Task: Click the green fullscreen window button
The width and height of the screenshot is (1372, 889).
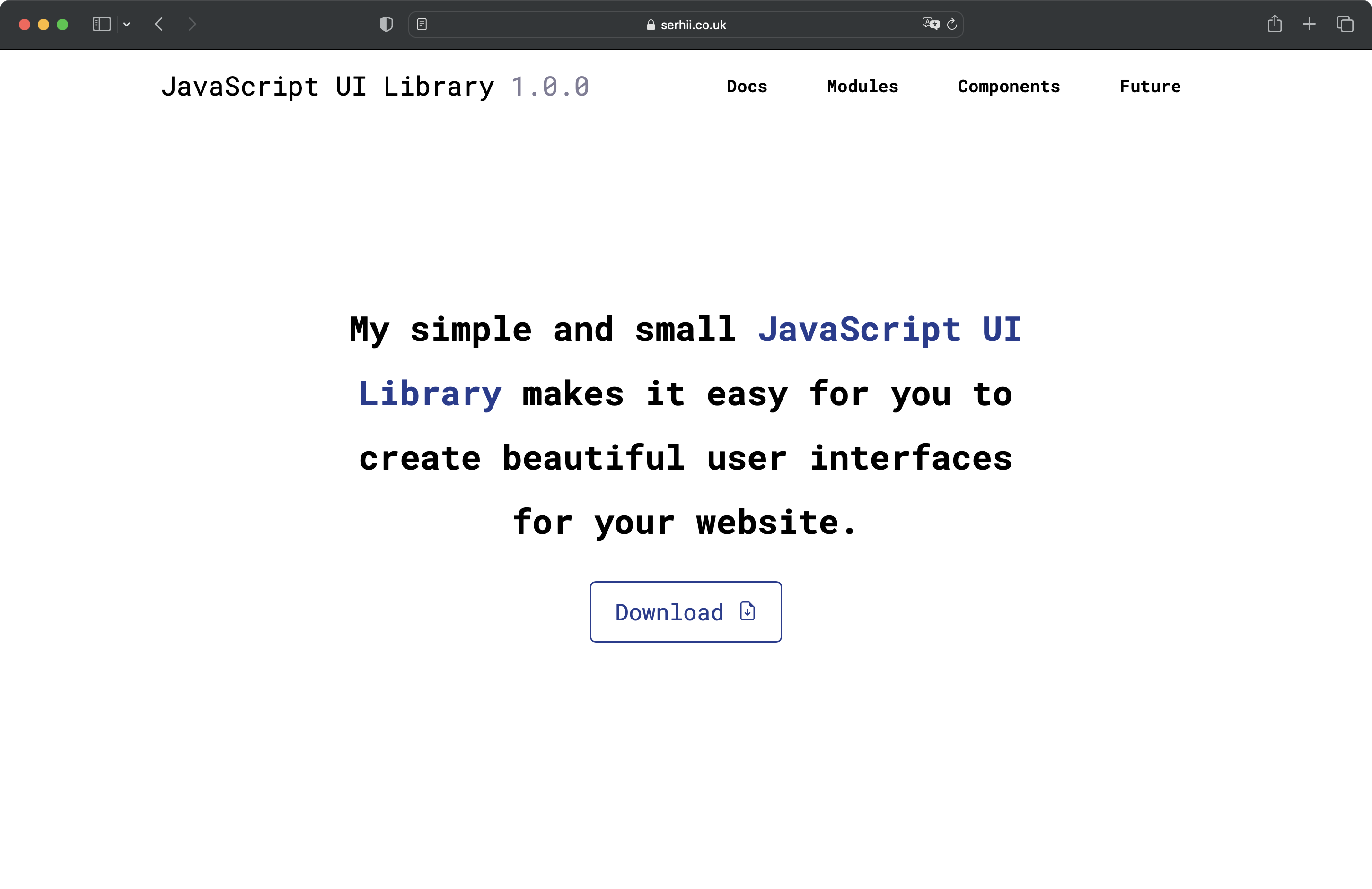Action: pos(62,24)
